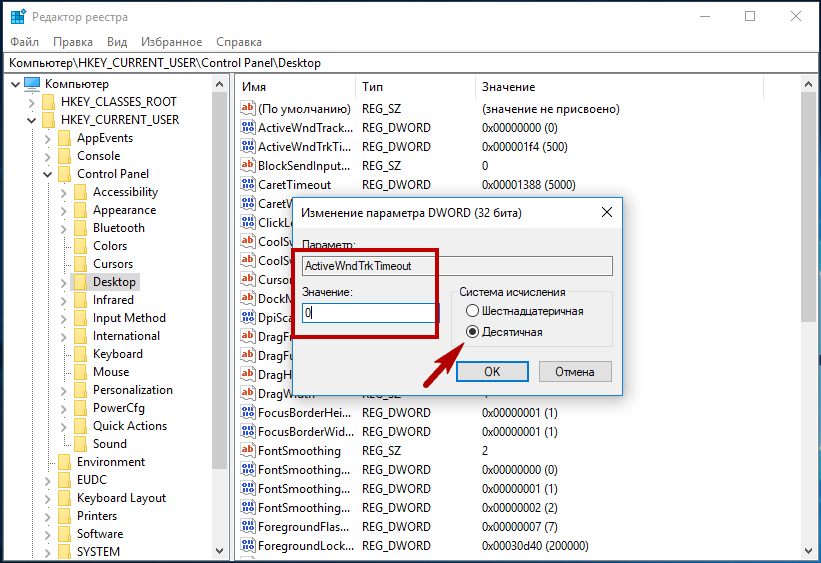The width and height of the screenshot is (821, 563).
Task: Select the Software key
Action: pyautogui.click(x=100, y=534)
